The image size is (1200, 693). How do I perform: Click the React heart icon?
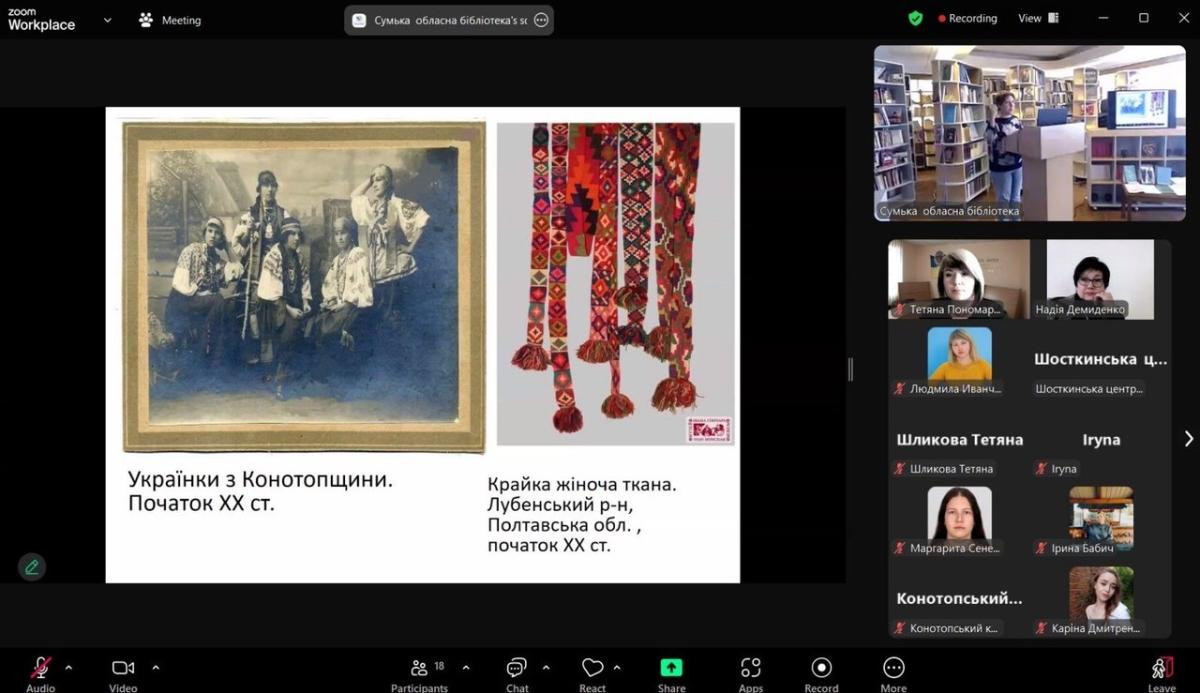[x=592, y=669]
